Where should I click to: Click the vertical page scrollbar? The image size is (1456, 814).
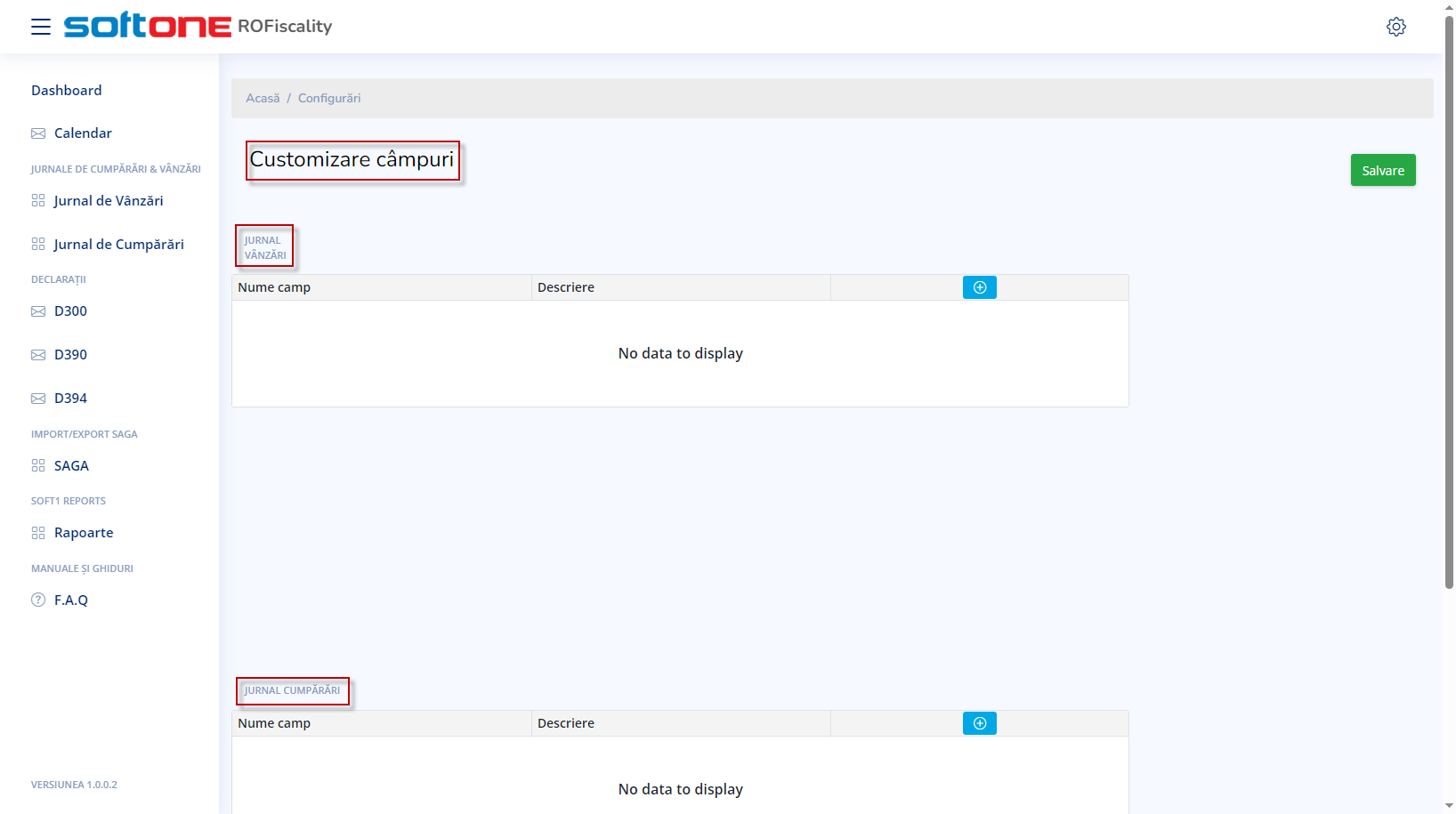tap(1449, 302)
